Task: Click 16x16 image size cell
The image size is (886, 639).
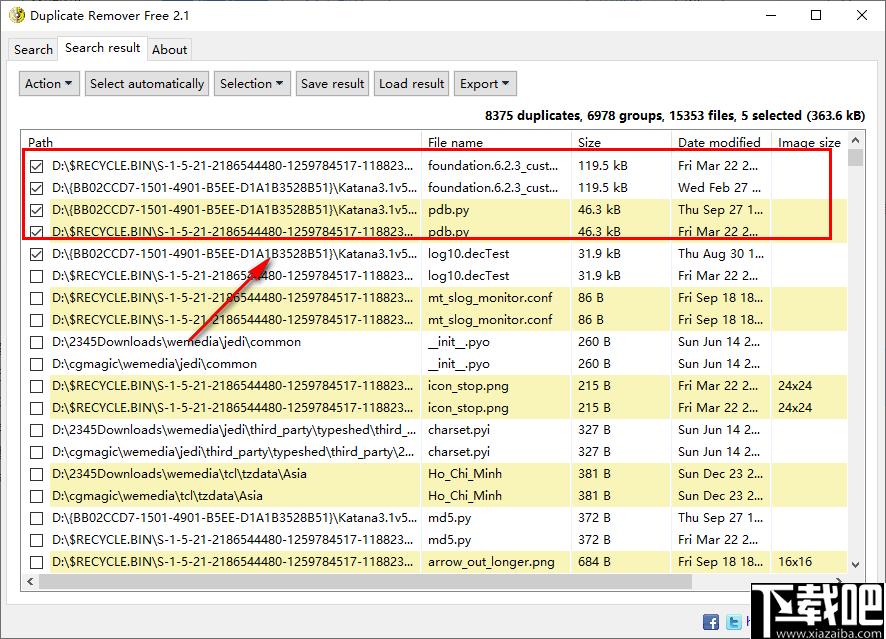Action: [x=794, y=562]
